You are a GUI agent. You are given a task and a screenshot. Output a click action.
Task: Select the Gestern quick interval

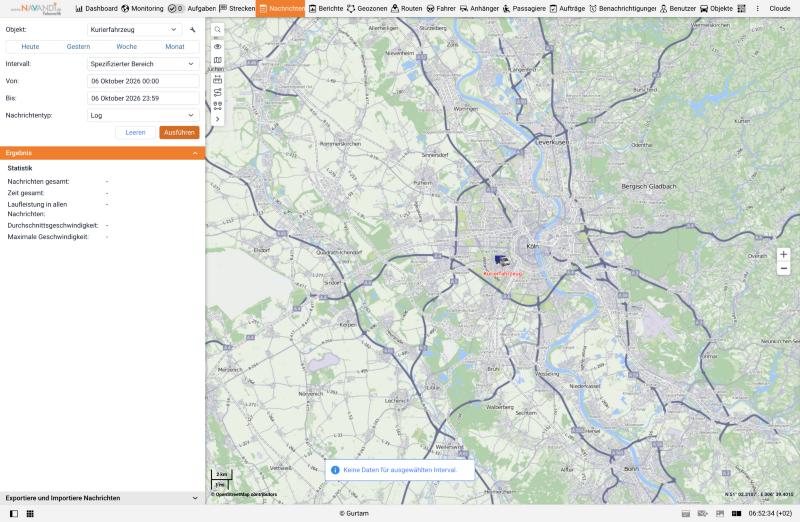pyautogui.click(x=78, y=46)
